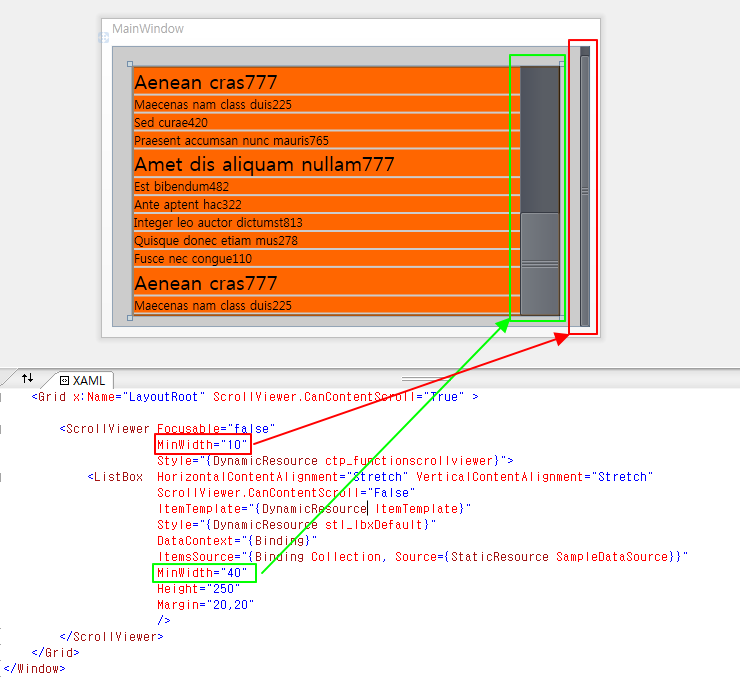Select list item Praesent accumsan nunc mauris765
The width and height of the screenshot is (740, 688).
[x=327, y=141]
